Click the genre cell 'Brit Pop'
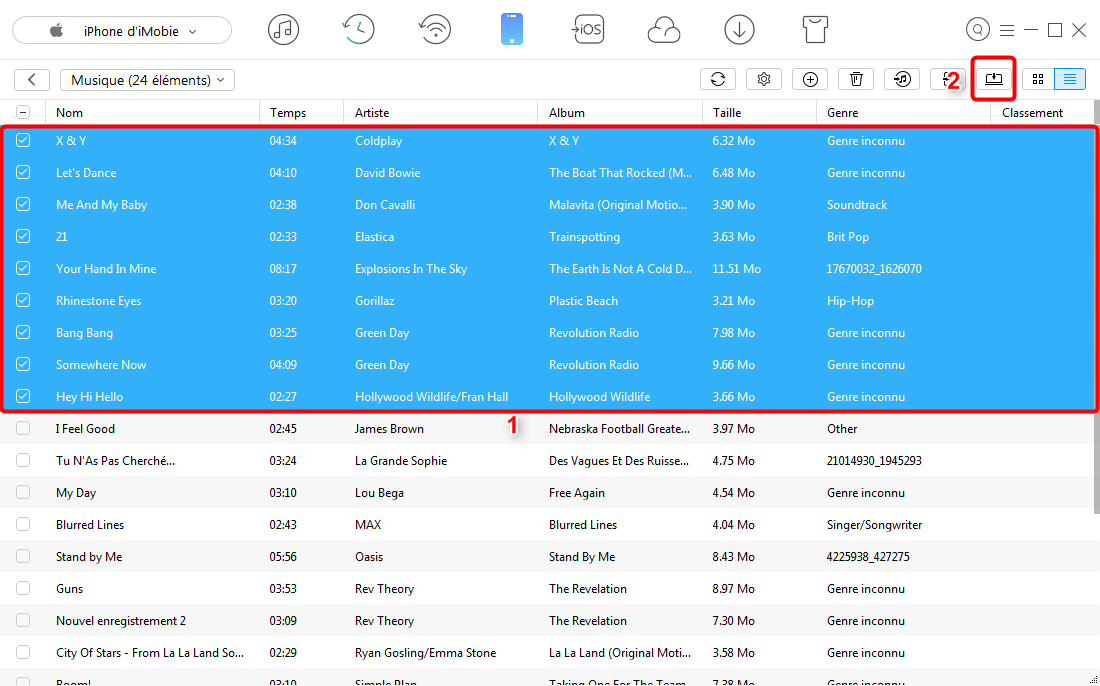This screenshot has height=686, width=1100. pyautogui.click(x=848, y=236)
